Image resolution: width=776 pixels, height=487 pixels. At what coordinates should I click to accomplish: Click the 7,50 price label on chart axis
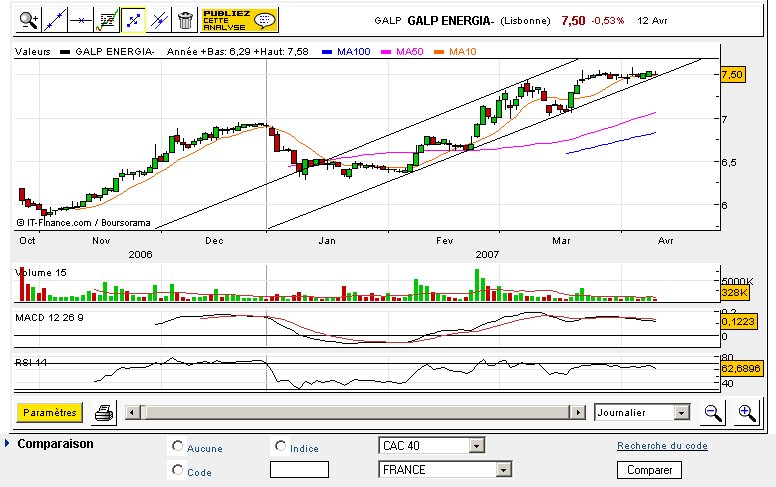pyautogui.click(x=732, y=75)
